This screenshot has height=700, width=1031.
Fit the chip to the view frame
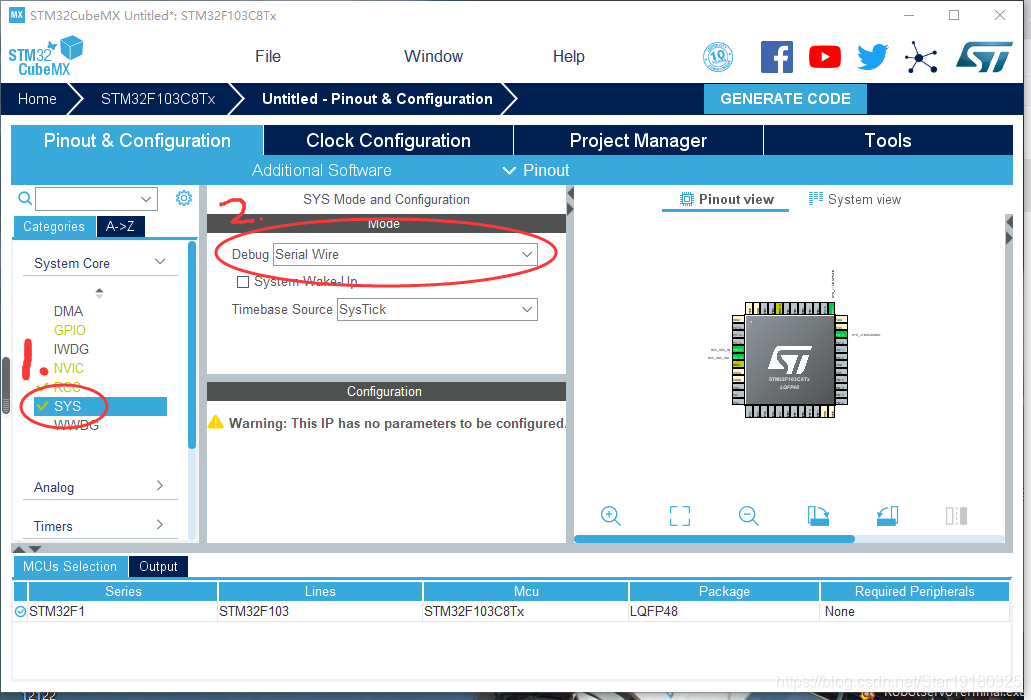pyautogui.click(x=680, y=516)
